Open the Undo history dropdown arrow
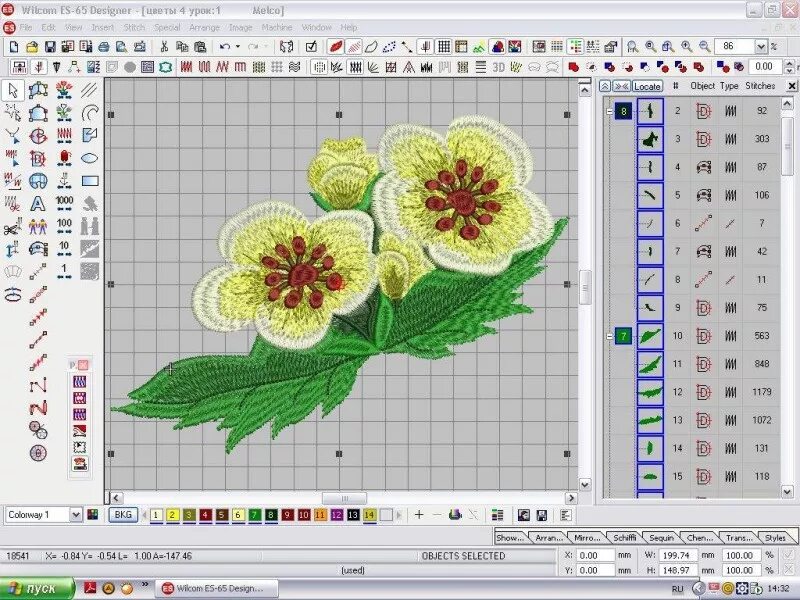Viewport: 800px width, 600px height. (x=238, y=47)
